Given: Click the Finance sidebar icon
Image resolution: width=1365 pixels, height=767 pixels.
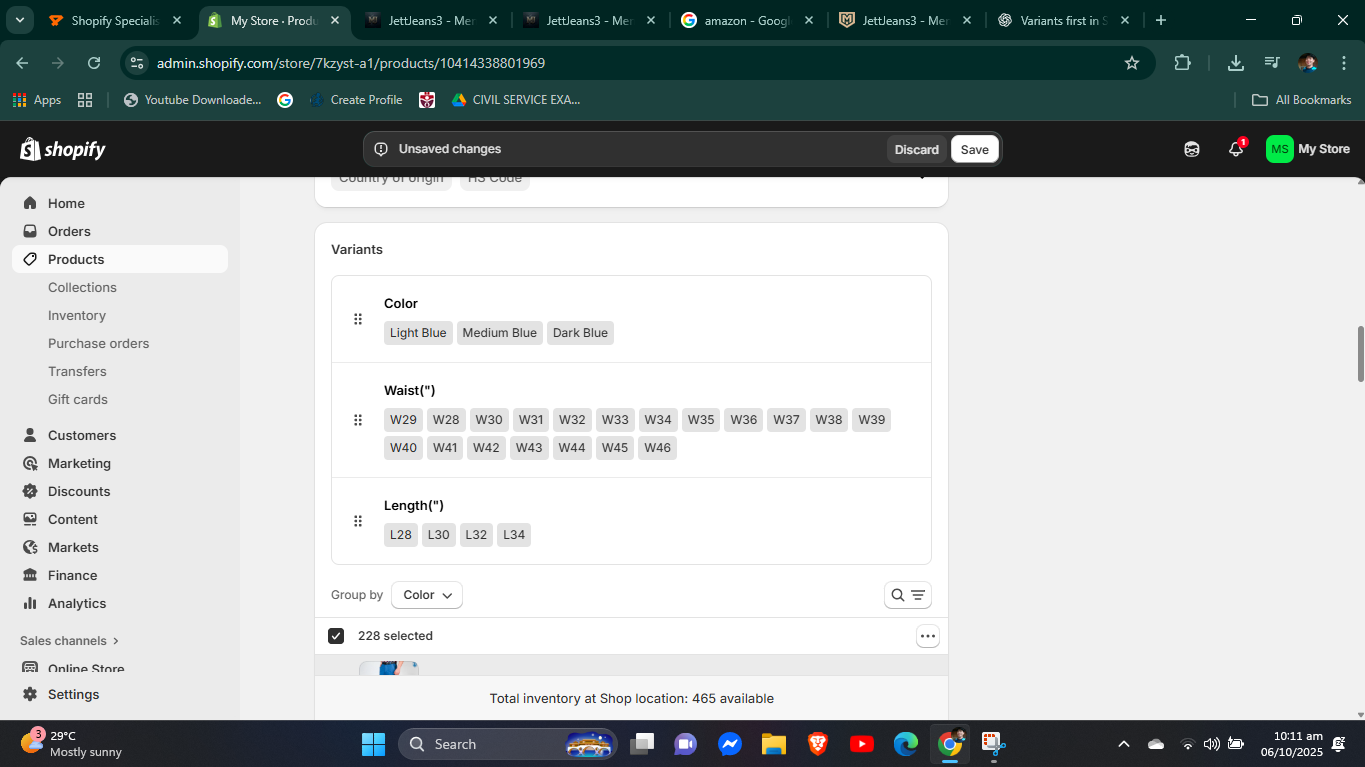Looking at the screenshot, I should [x=30, y=575].
